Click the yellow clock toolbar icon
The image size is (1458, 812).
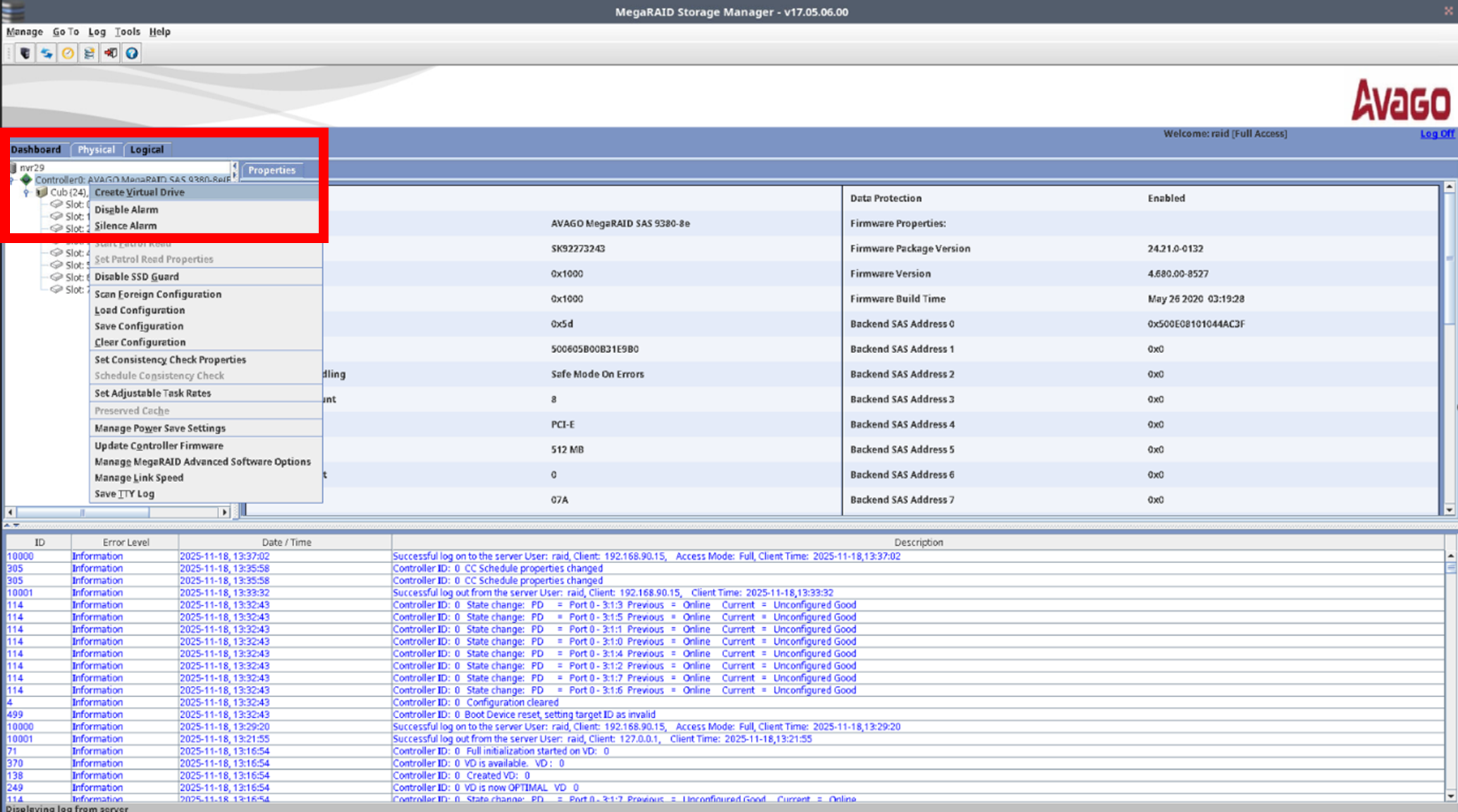click(x=68, y=53)
